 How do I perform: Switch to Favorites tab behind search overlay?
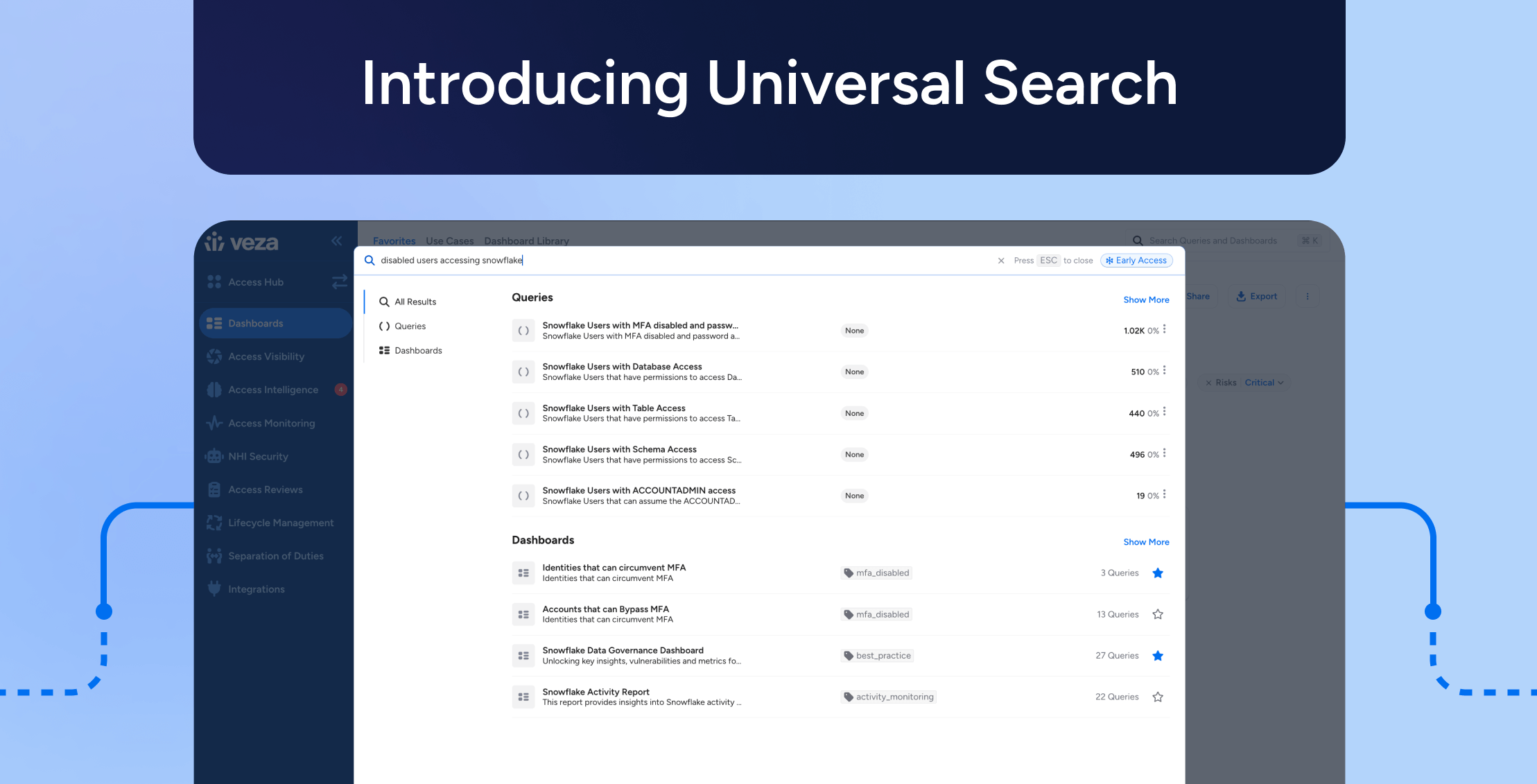click(x=394, y=241)
